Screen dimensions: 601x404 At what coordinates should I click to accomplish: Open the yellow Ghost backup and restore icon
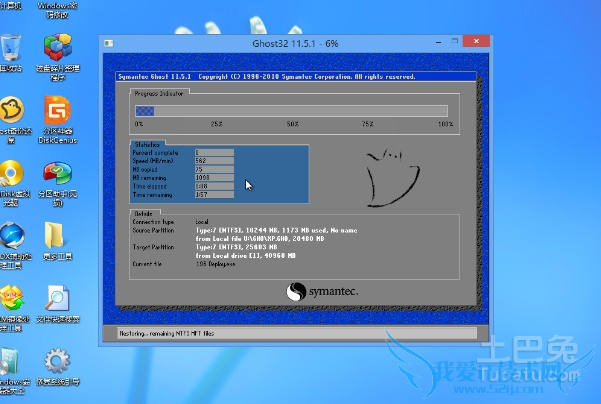(x=10, y=112)
